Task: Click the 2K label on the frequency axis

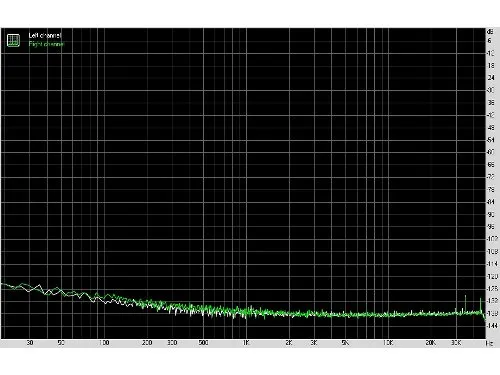Action: [x=289, y=343]
